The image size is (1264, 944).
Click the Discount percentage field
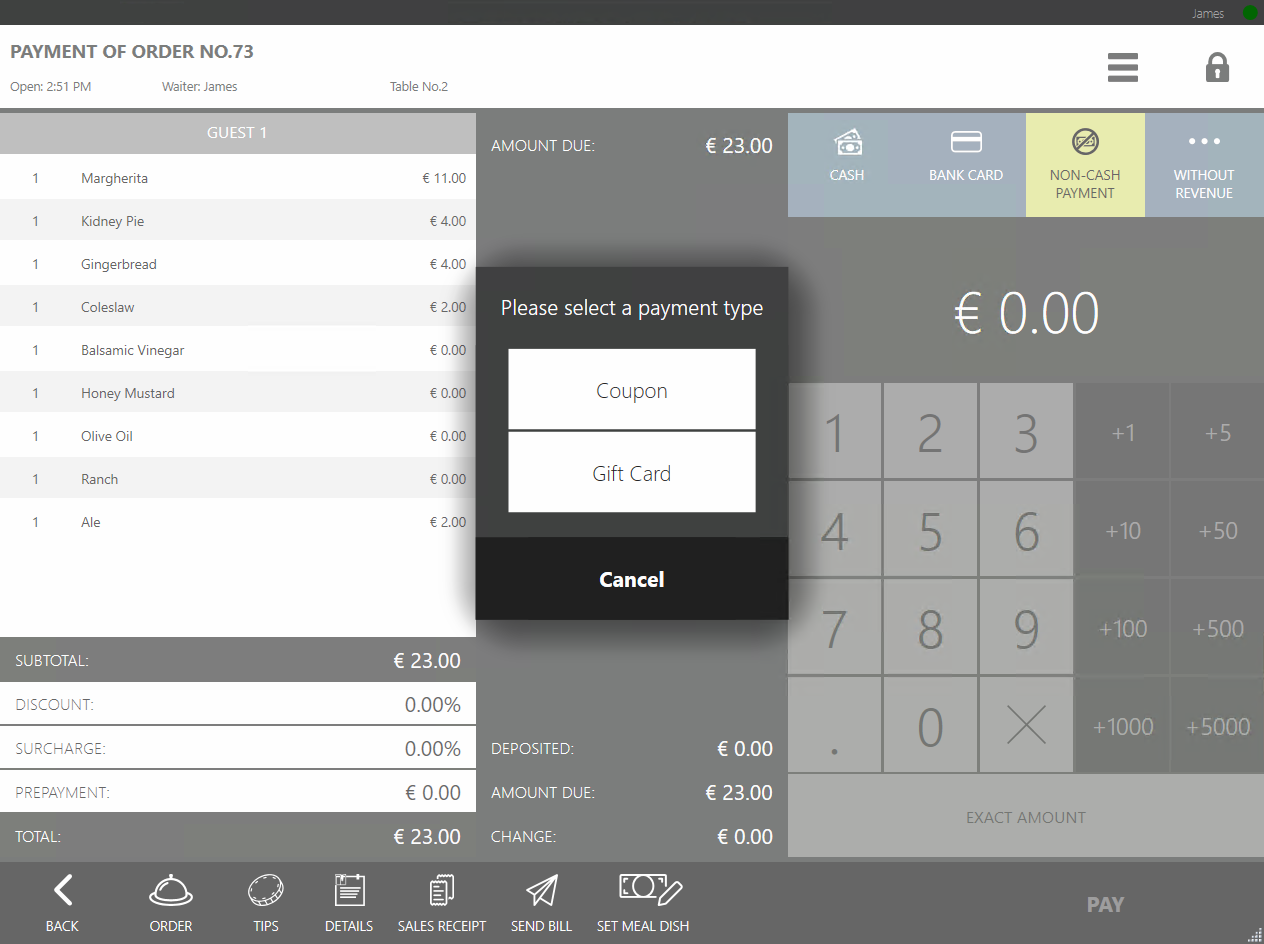[x=238, y=705]
